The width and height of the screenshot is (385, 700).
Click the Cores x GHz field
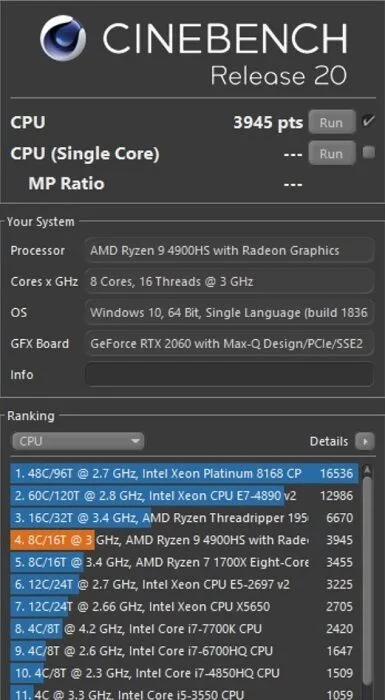tap(230, 281)
